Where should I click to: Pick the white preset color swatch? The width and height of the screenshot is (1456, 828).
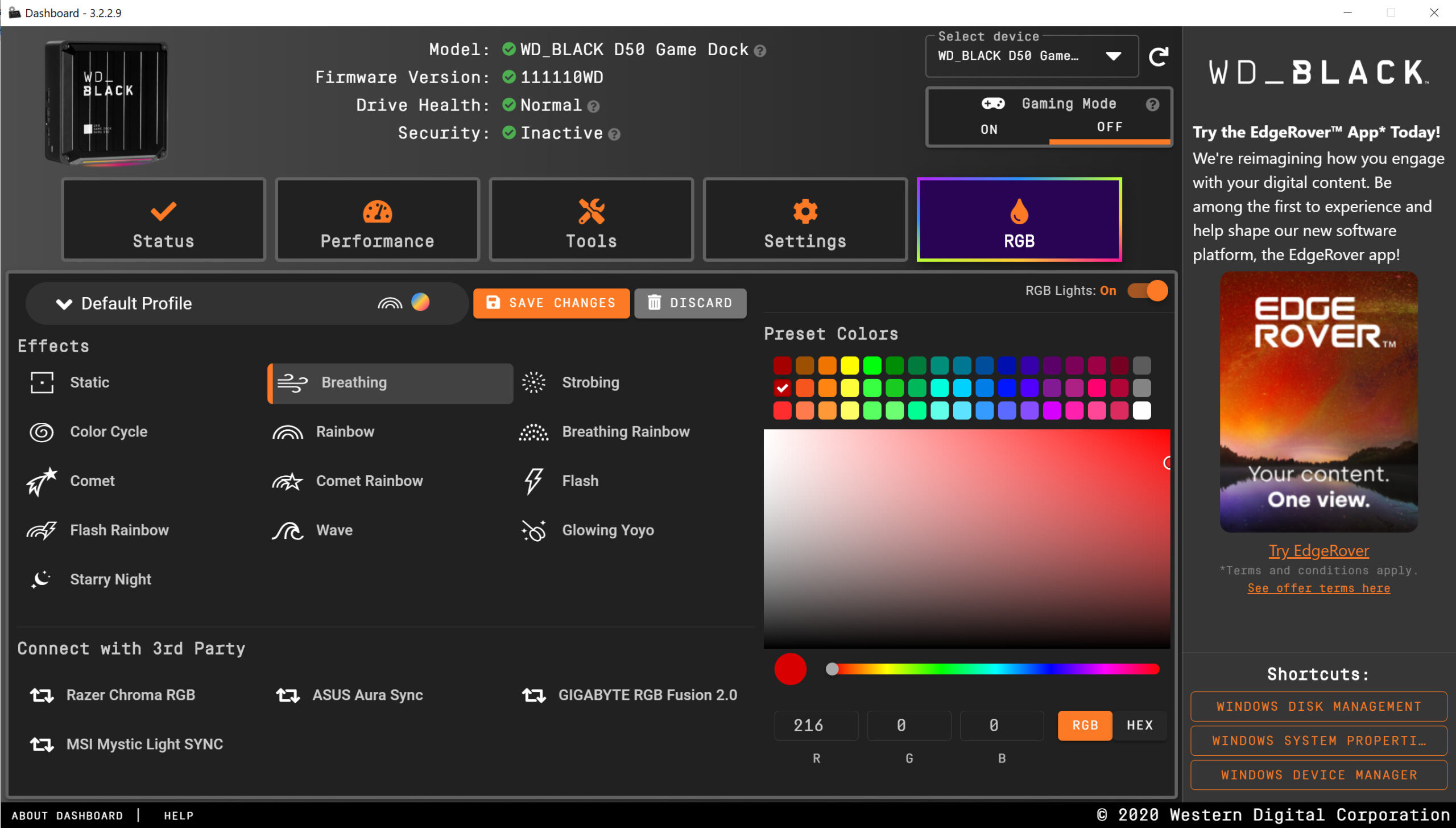(x=1141, y=410)
